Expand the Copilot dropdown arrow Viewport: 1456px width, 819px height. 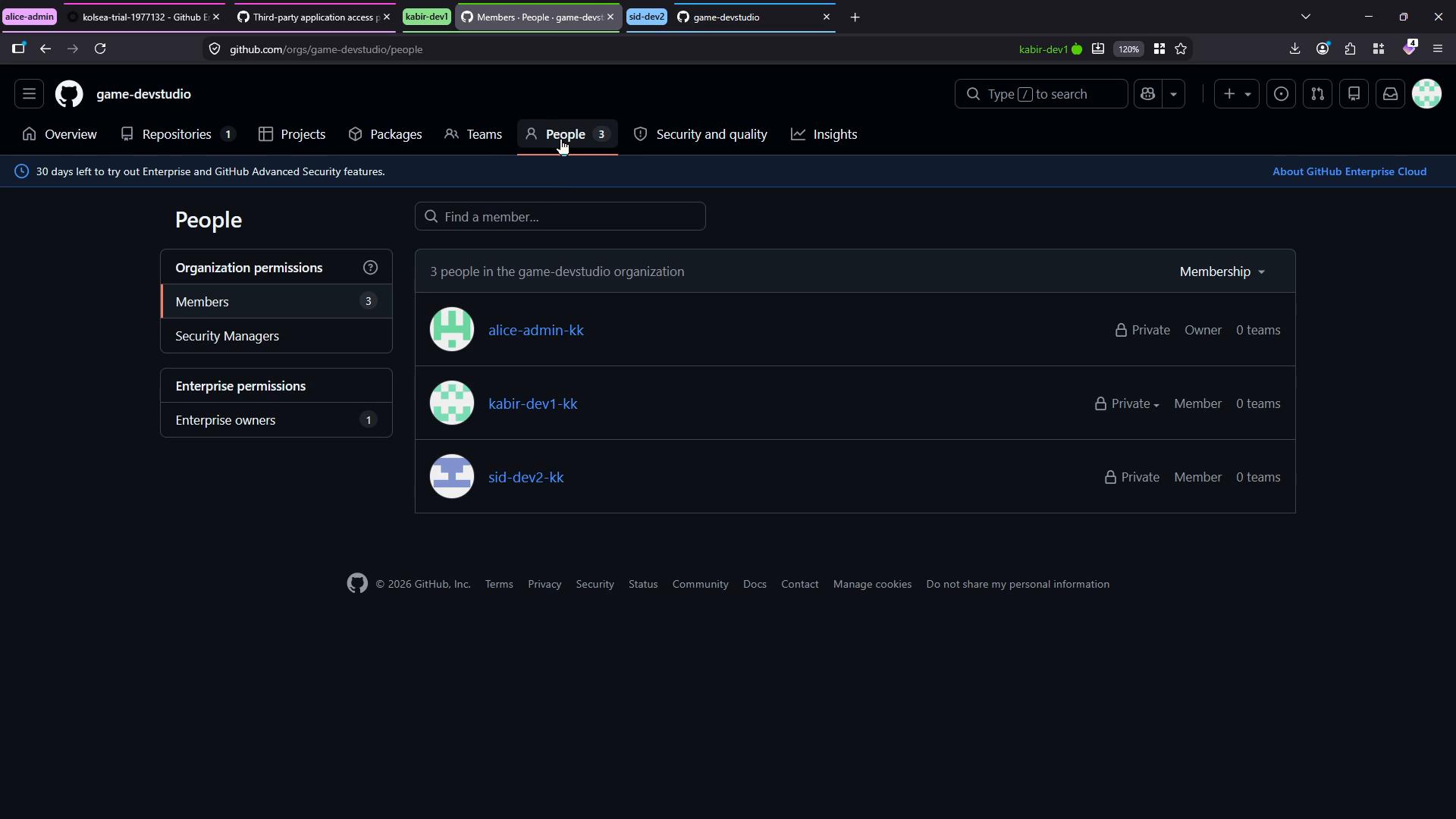[1173, 94]
